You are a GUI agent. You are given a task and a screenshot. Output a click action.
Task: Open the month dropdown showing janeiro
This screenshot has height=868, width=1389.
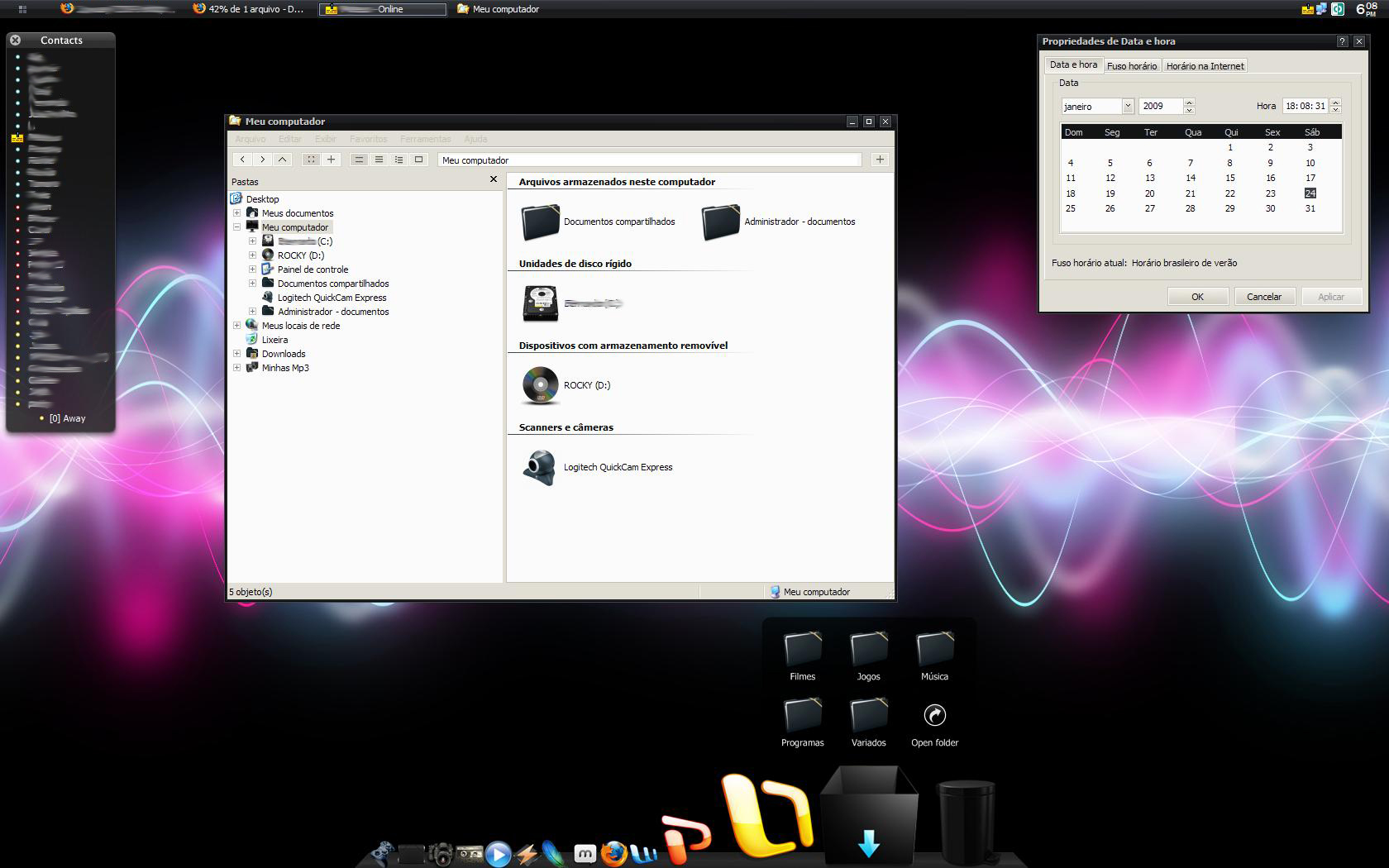click(x=1127, y=106)
